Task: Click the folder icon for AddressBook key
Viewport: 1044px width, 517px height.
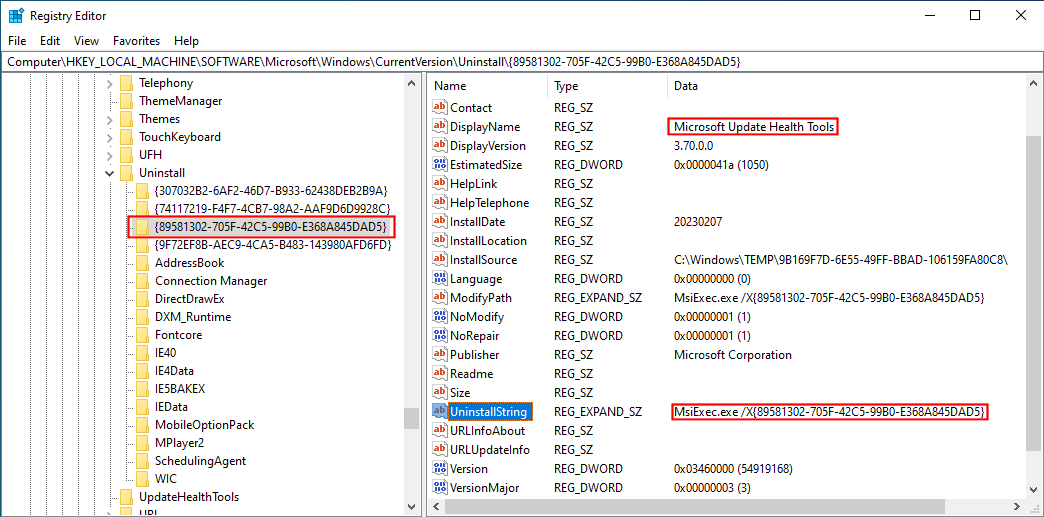Action: (x=142, y=263)
